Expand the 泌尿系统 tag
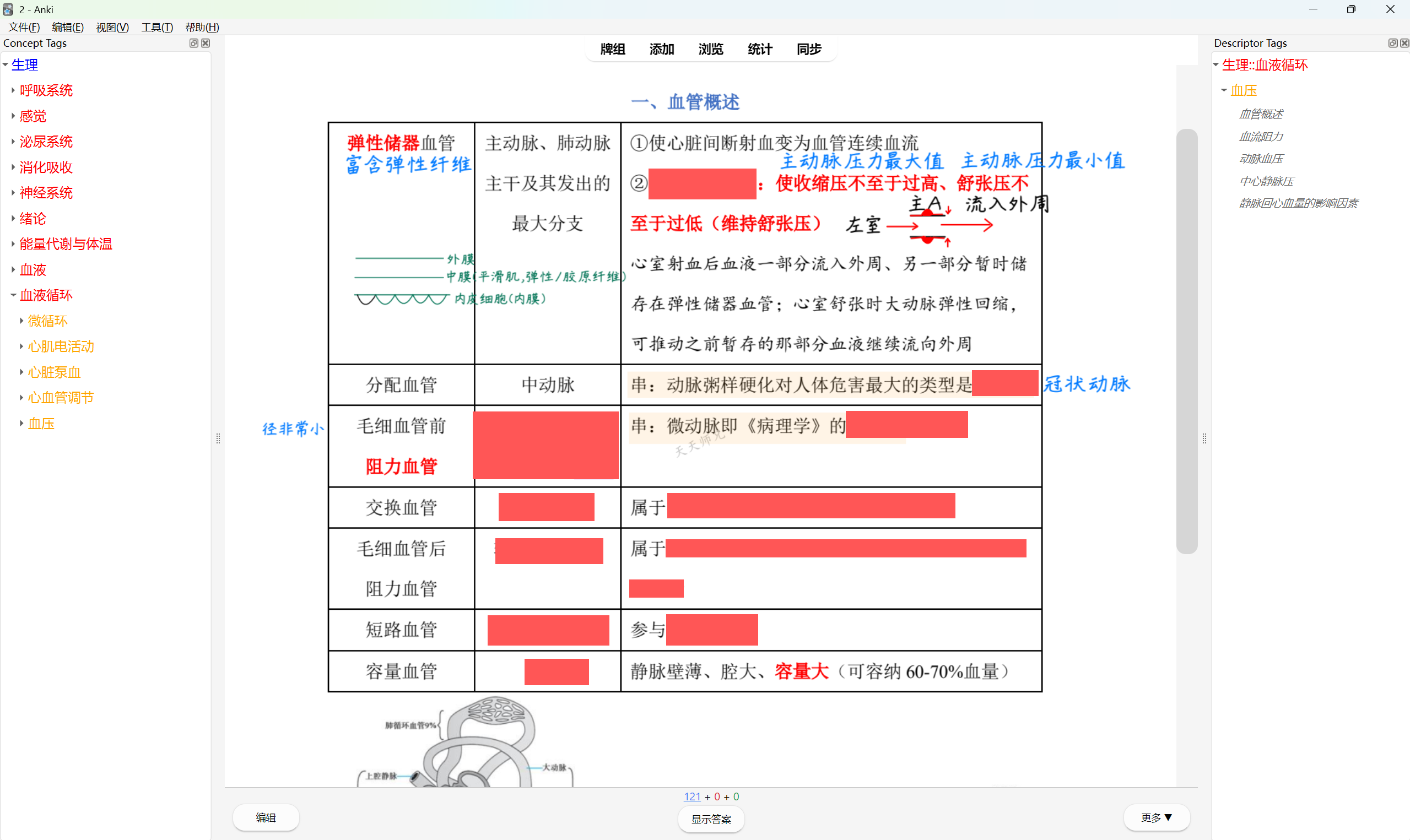1410x840 pixels. point(13,142)
